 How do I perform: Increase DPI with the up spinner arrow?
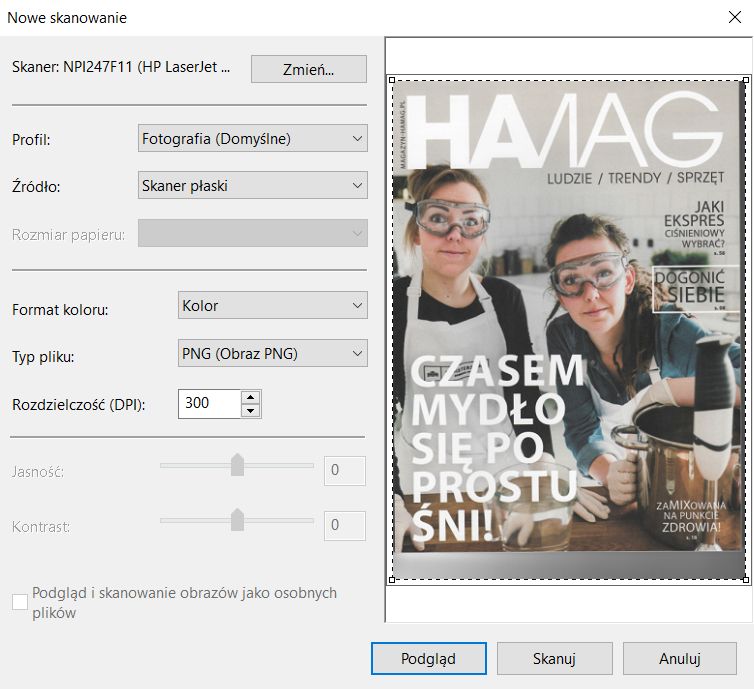tap(251, 397)
